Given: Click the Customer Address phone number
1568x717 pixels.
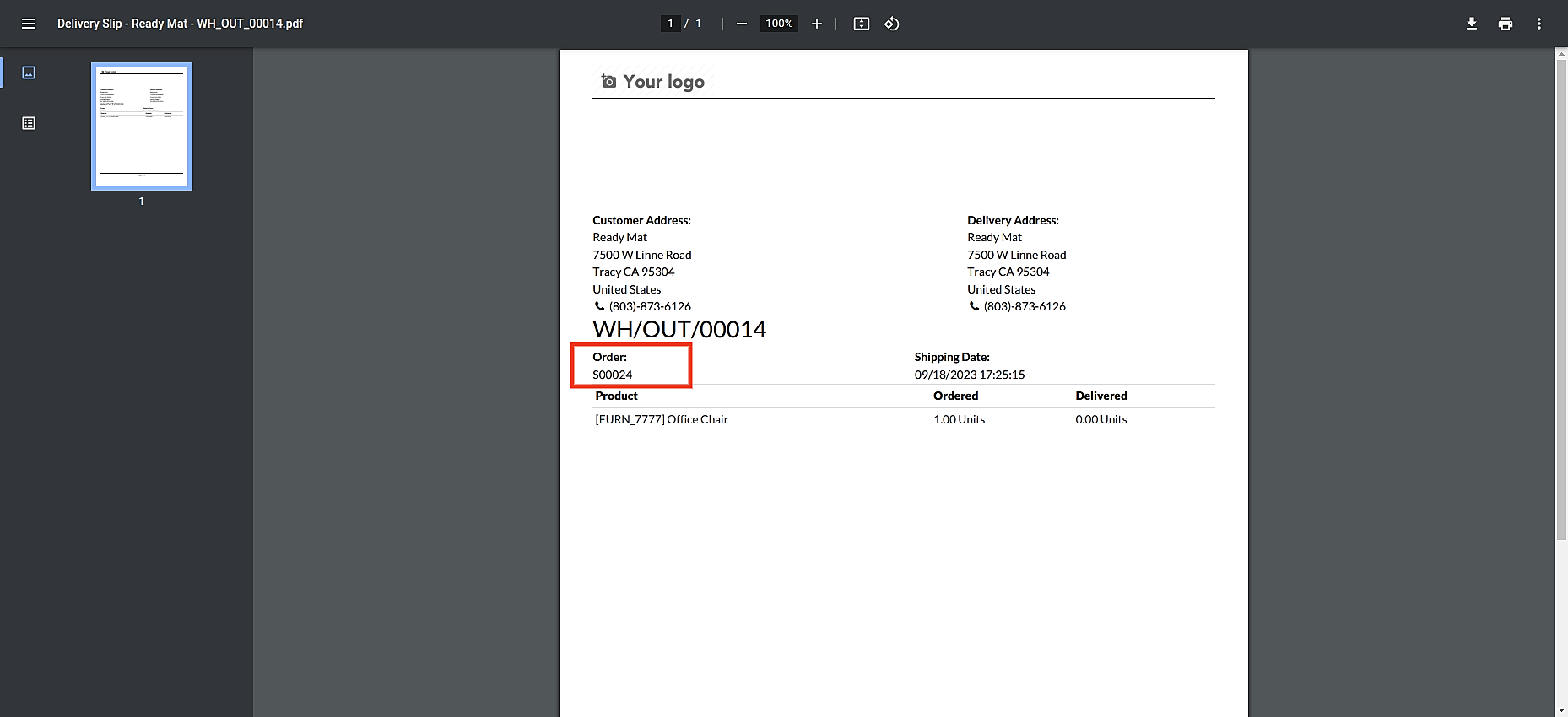Looking at the screenshot, I should [650, 306].
